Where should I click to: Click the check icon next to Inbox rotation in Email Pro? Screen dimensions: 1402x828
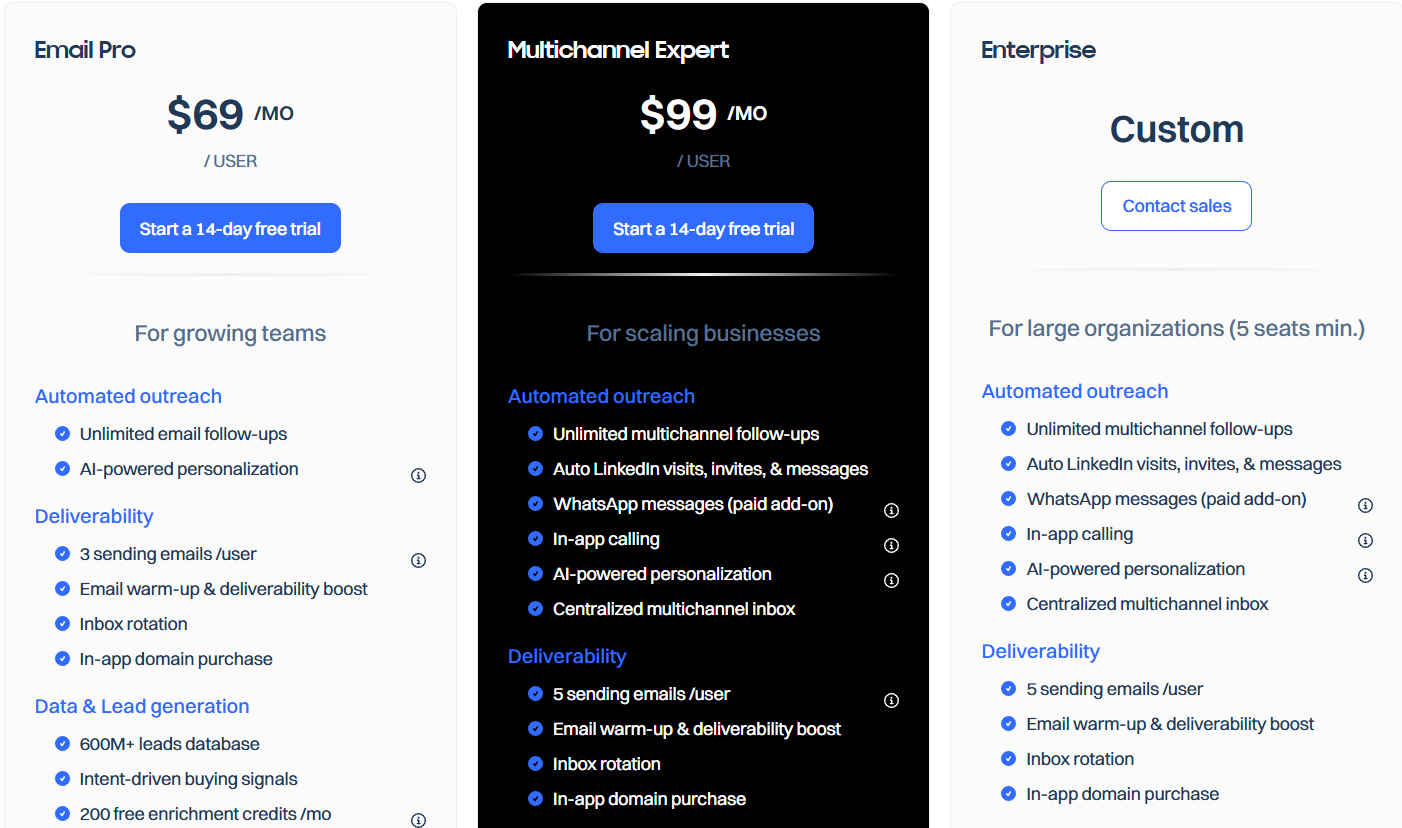(x=61, y=624)
